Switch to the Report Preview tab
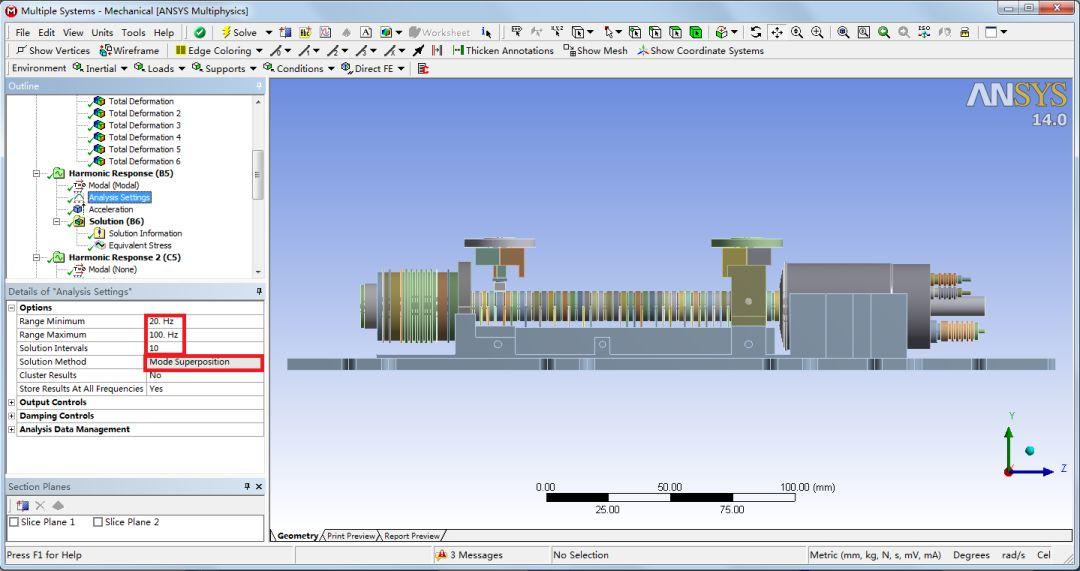The width and height of the screenshot is (1080, 571). [412, 536]
